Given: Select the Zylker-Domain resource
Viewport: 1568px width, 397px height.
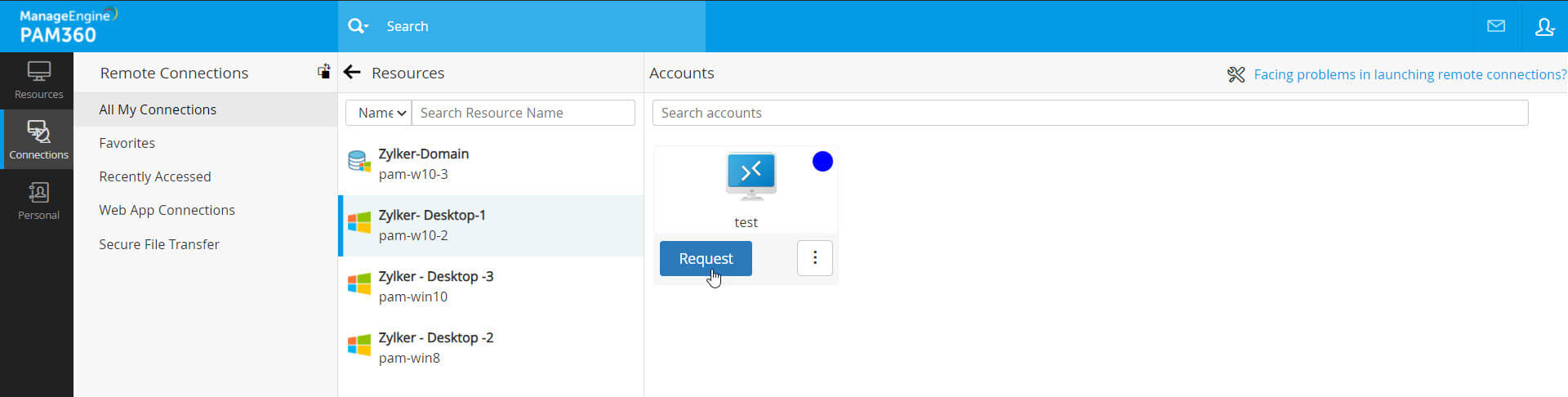Looking at the screenshot, I should [x=491, y=164].
